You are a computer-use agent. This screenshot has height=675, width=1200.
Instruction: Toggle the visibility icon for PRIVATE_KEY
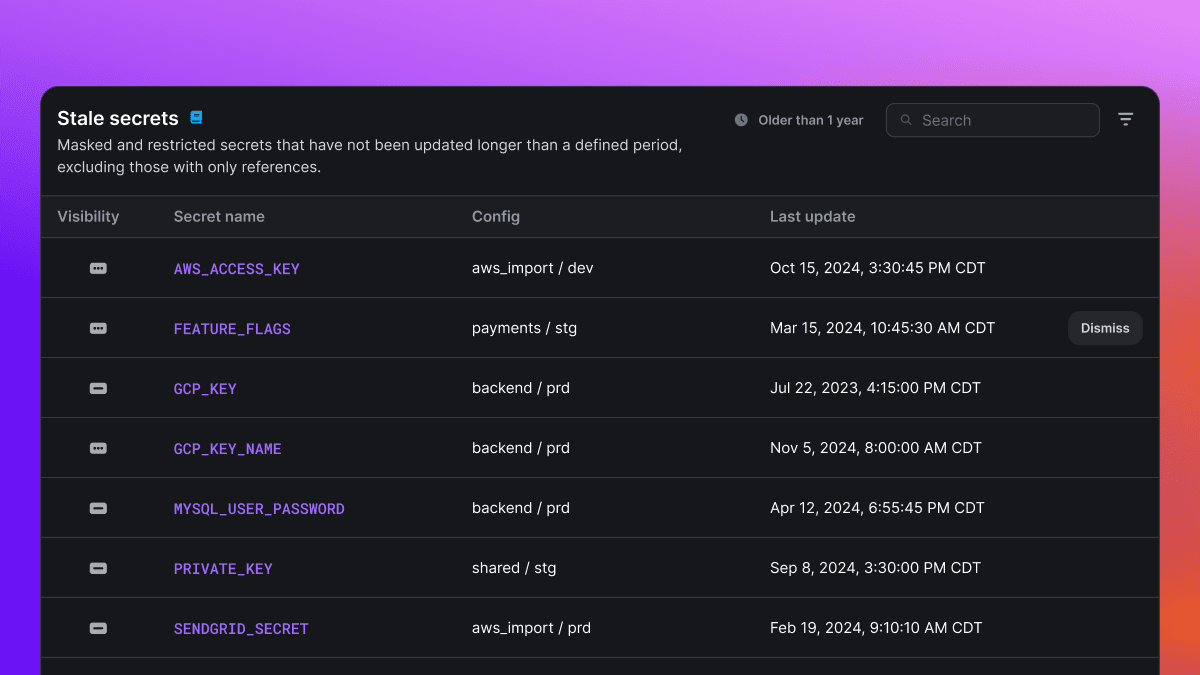pos(97,568)
